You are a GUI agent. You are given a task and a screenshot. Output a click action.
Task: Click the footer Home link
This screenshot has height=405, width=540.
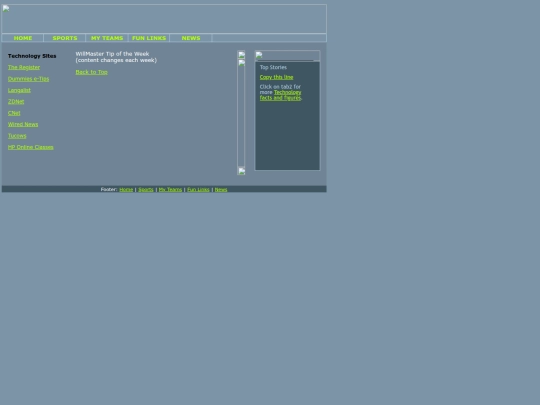point(126,189)
